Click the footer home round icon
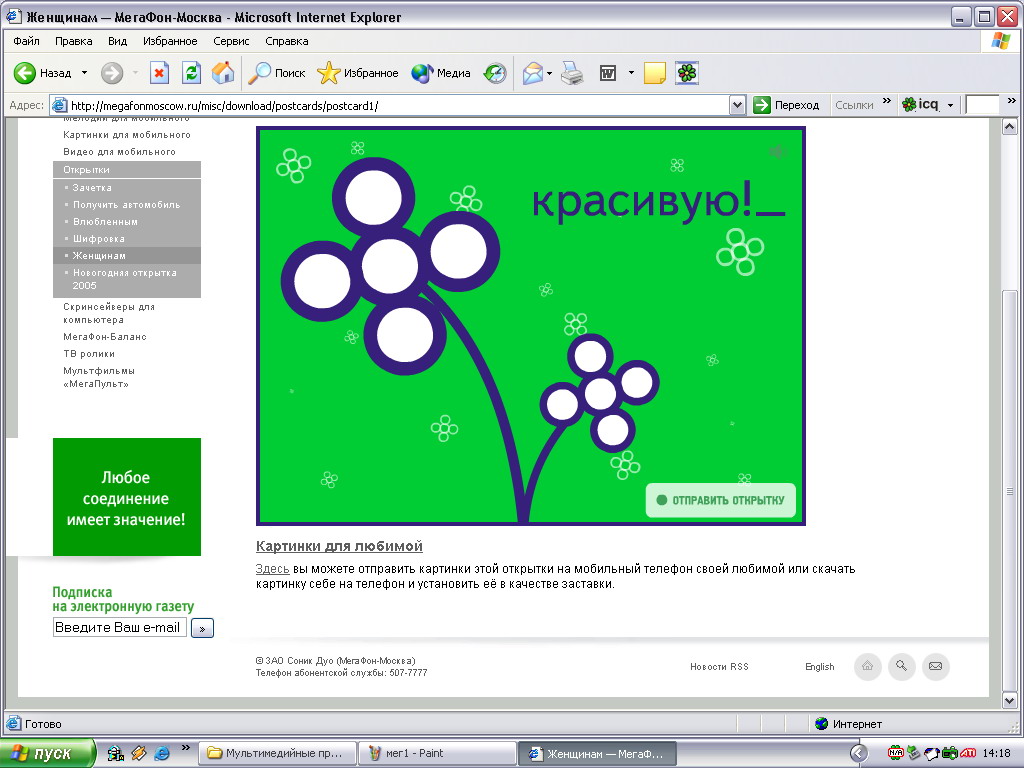The width and height of the screenshot is (1024, 768). pos(868,667)
